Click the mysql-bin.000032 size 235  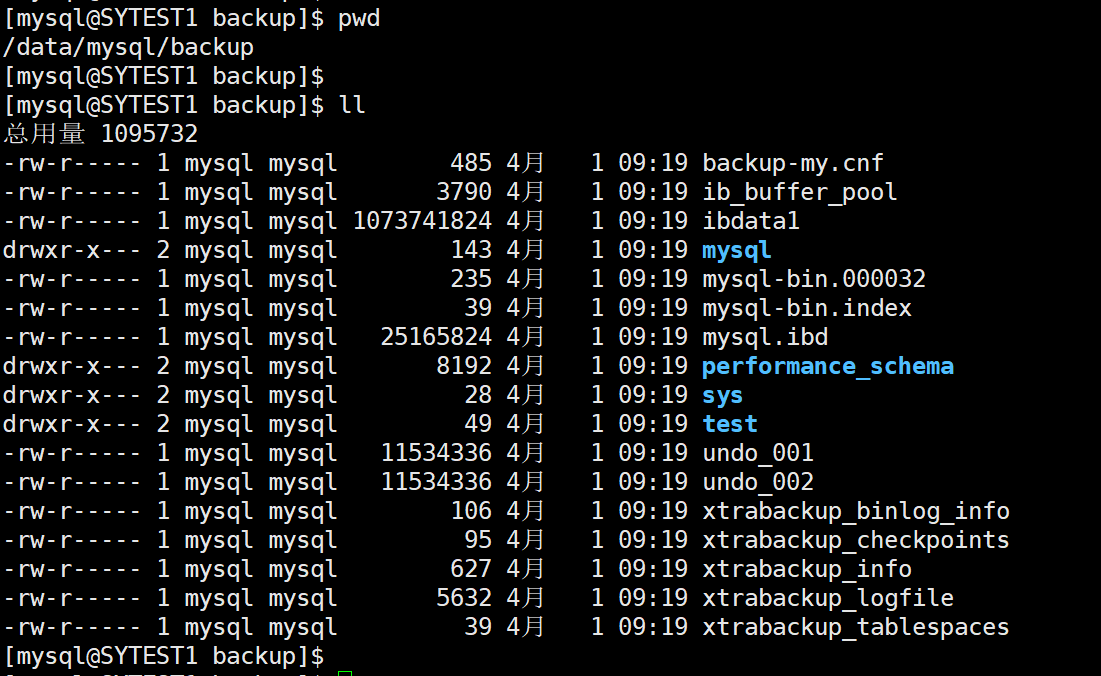point(471,279)
